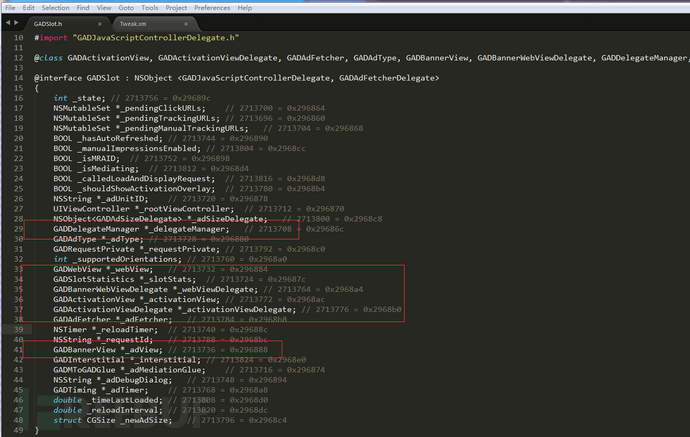The height and width of the screenshot is (437, 690).
Task: Open the Edit menu
Action: (28, 8)
